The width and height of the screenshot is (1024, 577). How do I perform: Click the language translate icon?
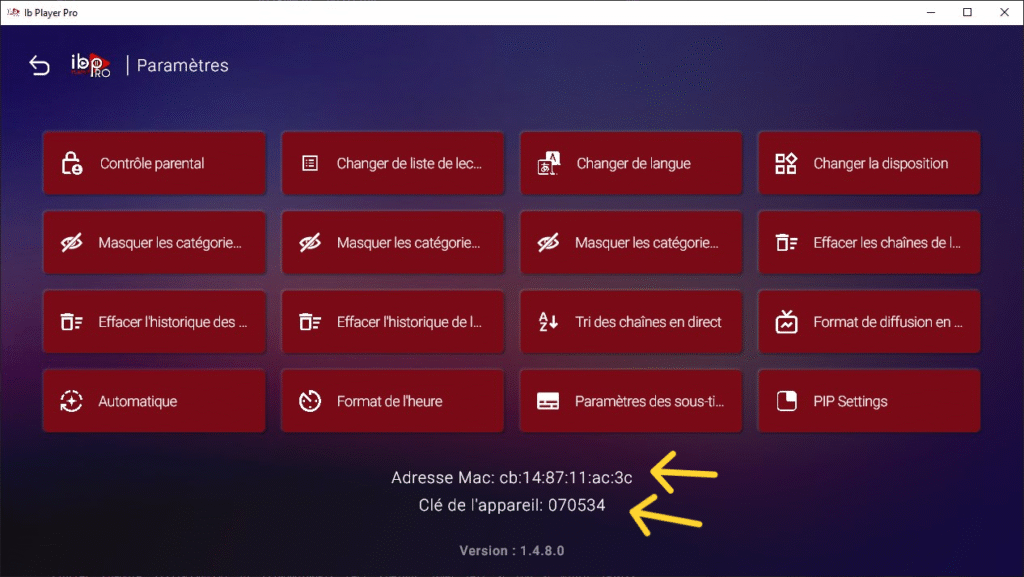(x=549, y=163)
